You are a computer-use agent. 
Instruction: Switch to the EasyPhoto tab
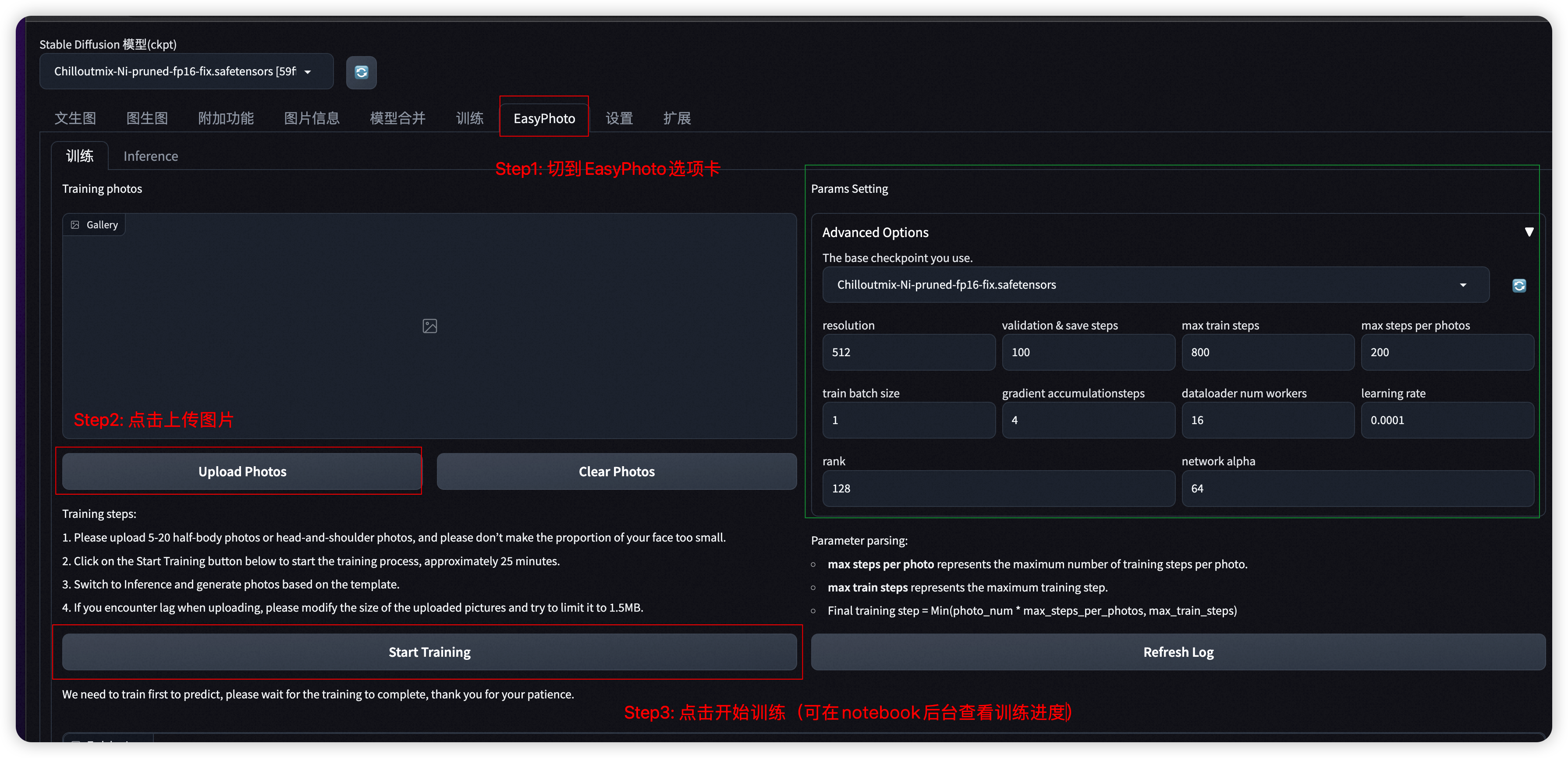click(x=543, y=119)
